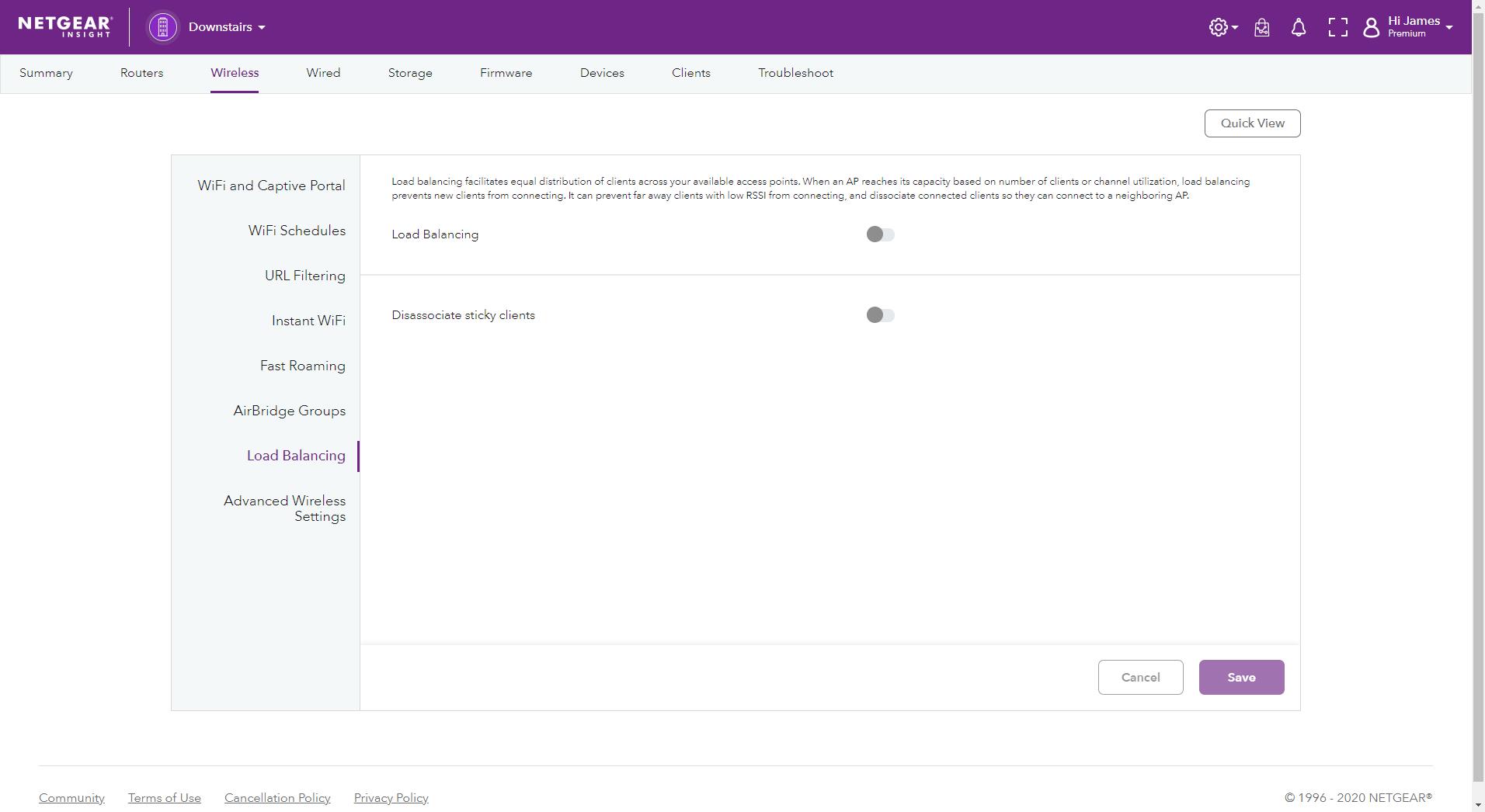Click the user profile avatar icon
This screenshot has width=1485, height=812.
pyautogui.click(x=1372, y=28)
